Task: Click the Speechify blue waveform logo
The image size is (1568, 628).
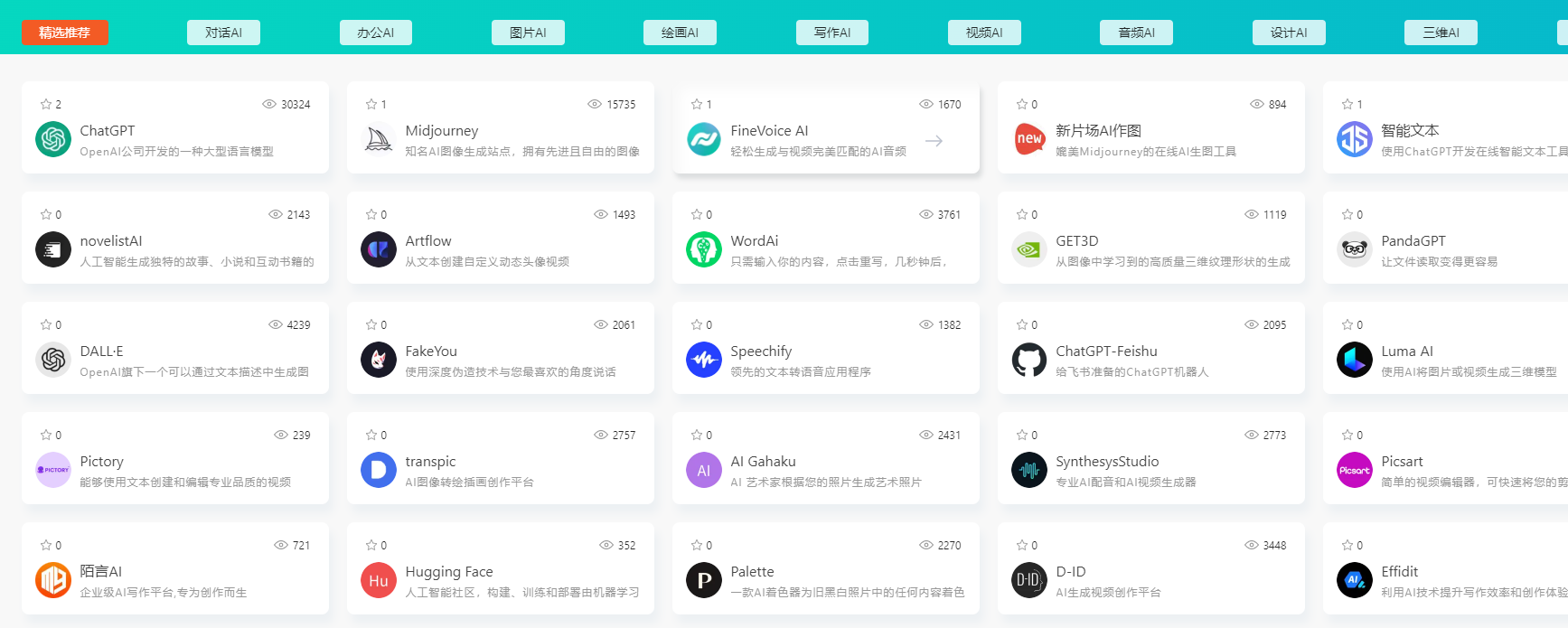Action: (704, 360)
